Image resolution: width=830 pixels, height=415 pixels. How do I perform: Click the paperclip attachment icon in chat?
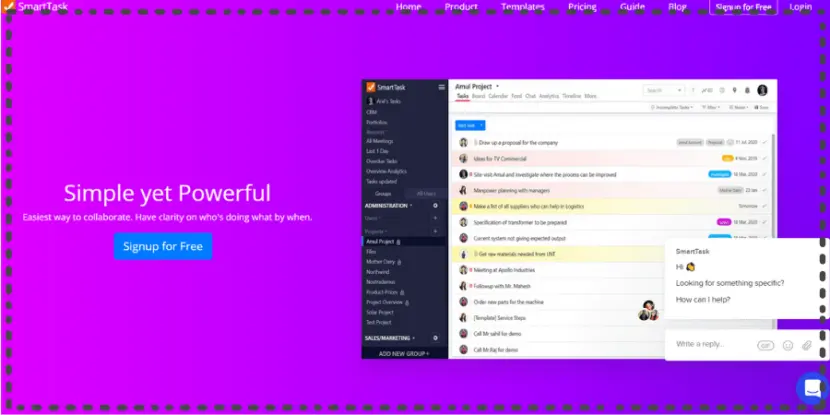[x=807, y=345]
